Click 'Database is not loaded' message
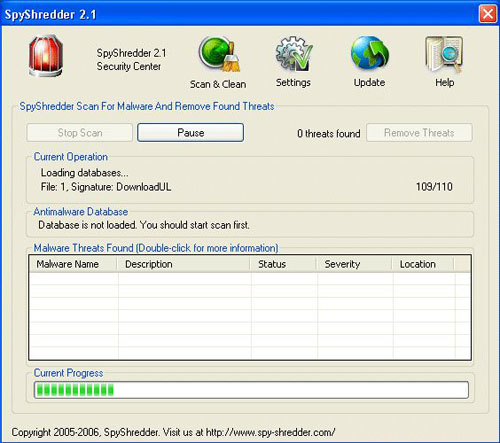Viewport: 500px width, 443px height. pos(144,225)
